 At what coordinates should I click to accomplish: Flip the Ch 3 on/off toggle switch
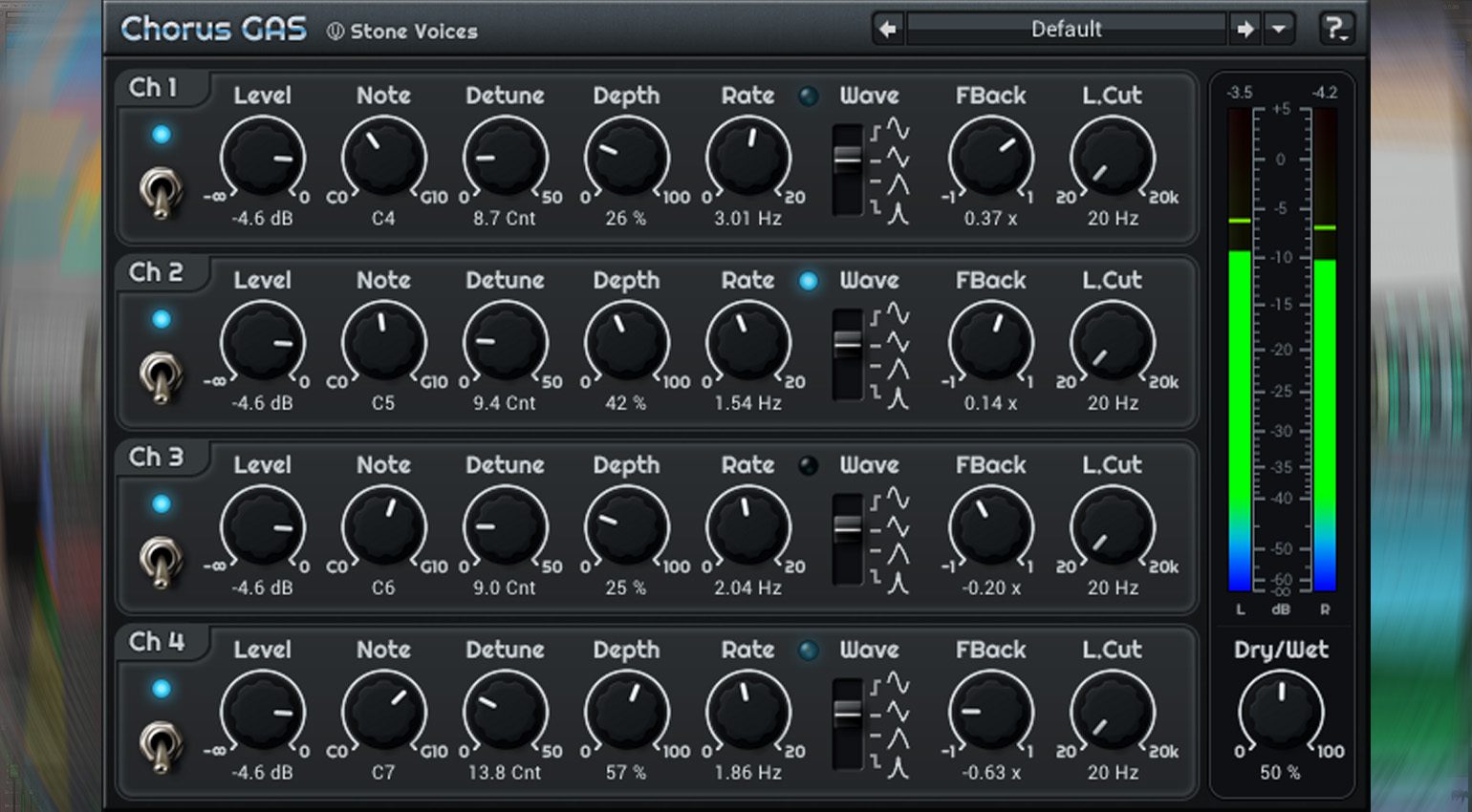160,561
